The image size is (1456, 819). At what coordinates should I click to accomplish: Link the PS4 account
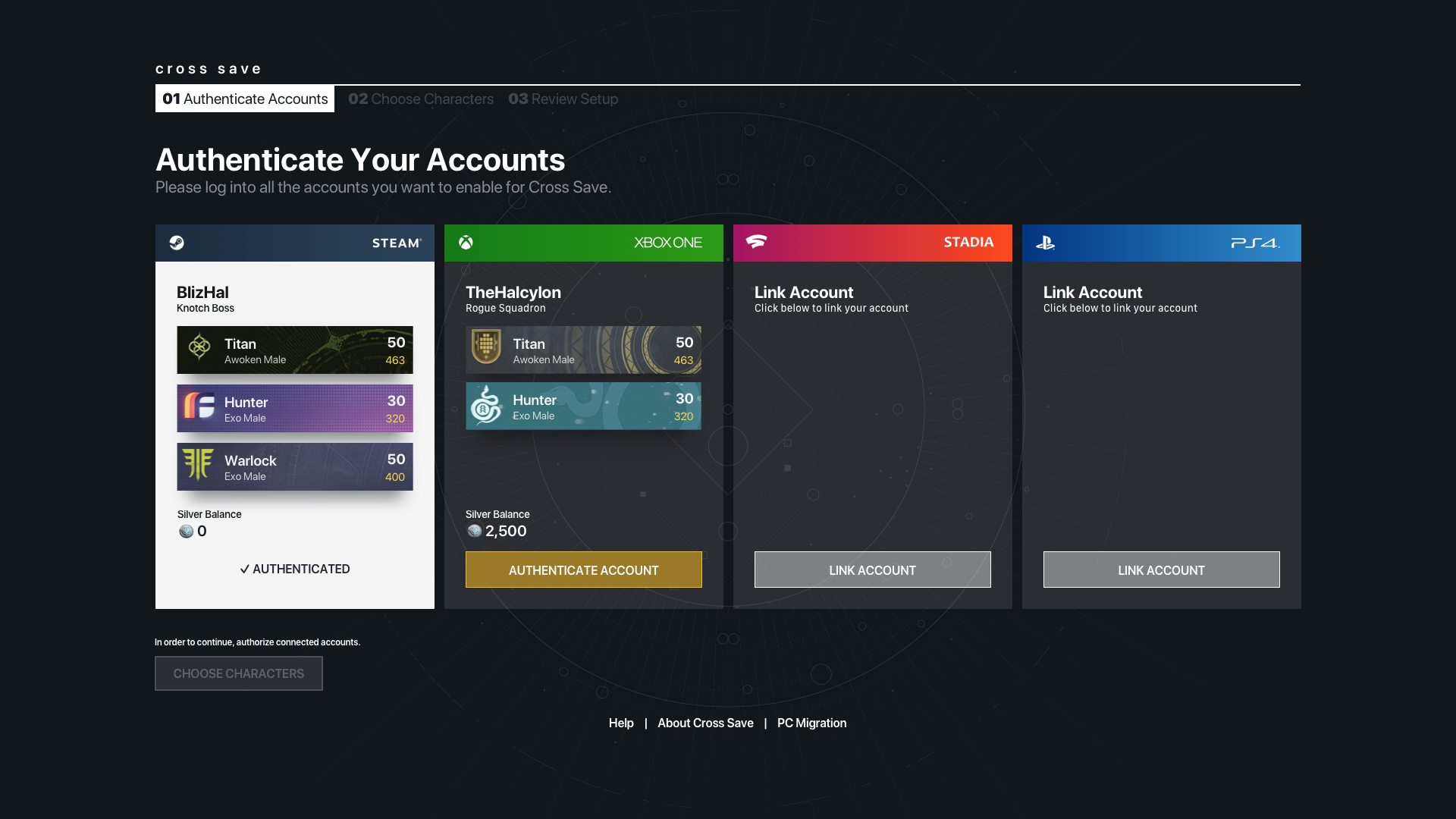(1162, 570)
